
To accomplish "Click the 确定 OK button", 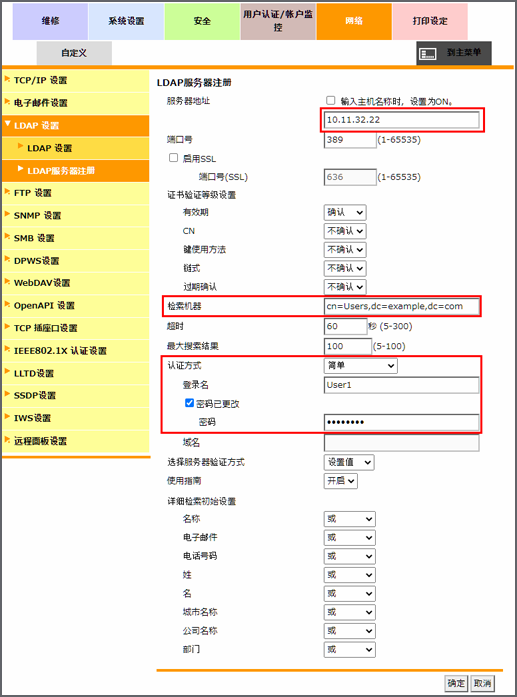I will [x=457, y=683].
